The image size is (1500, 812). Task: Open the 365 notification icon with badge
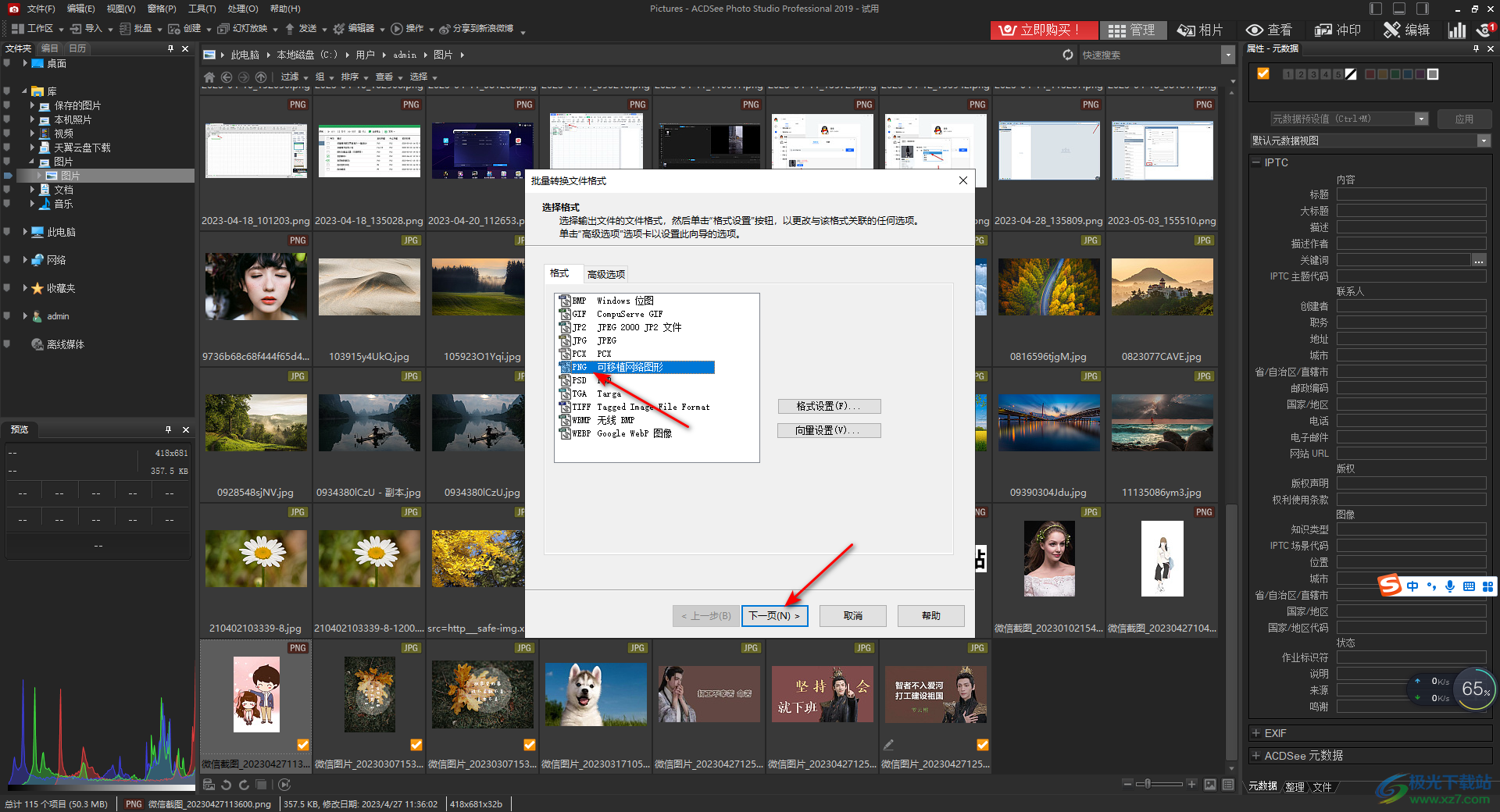1485,30
